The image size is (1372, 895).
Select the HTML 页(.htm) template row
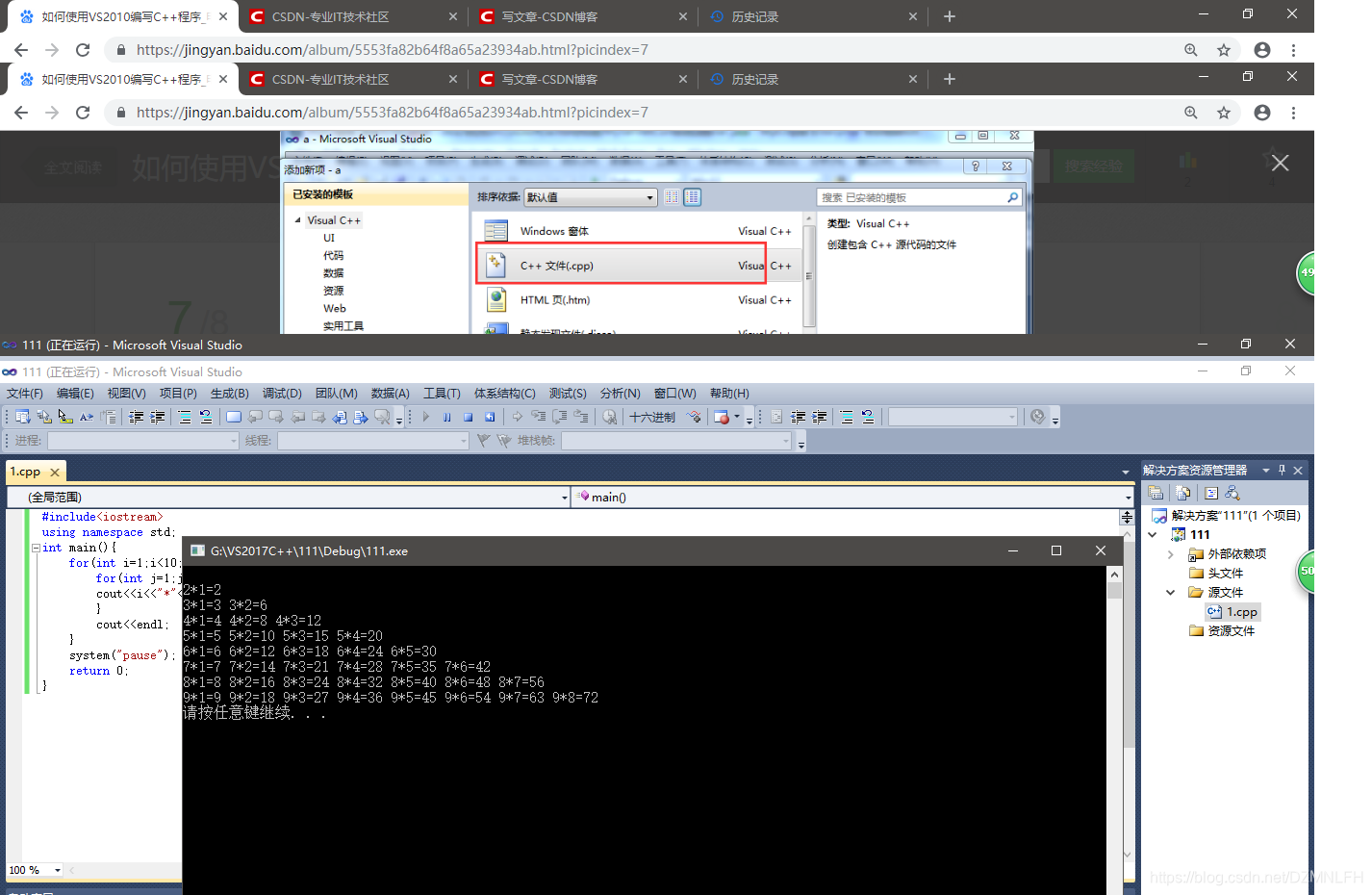point(639,299)
